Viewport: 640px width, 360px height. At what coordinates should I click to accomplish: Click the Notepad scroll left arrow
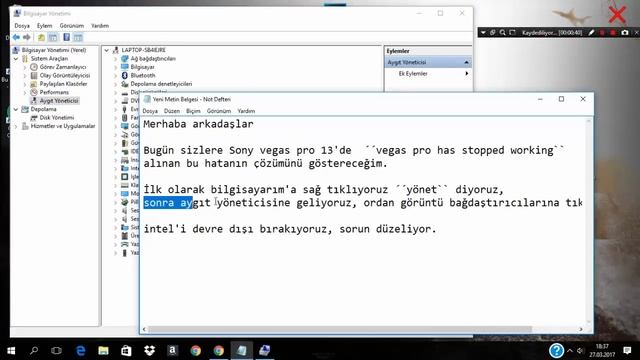[144, 329]
